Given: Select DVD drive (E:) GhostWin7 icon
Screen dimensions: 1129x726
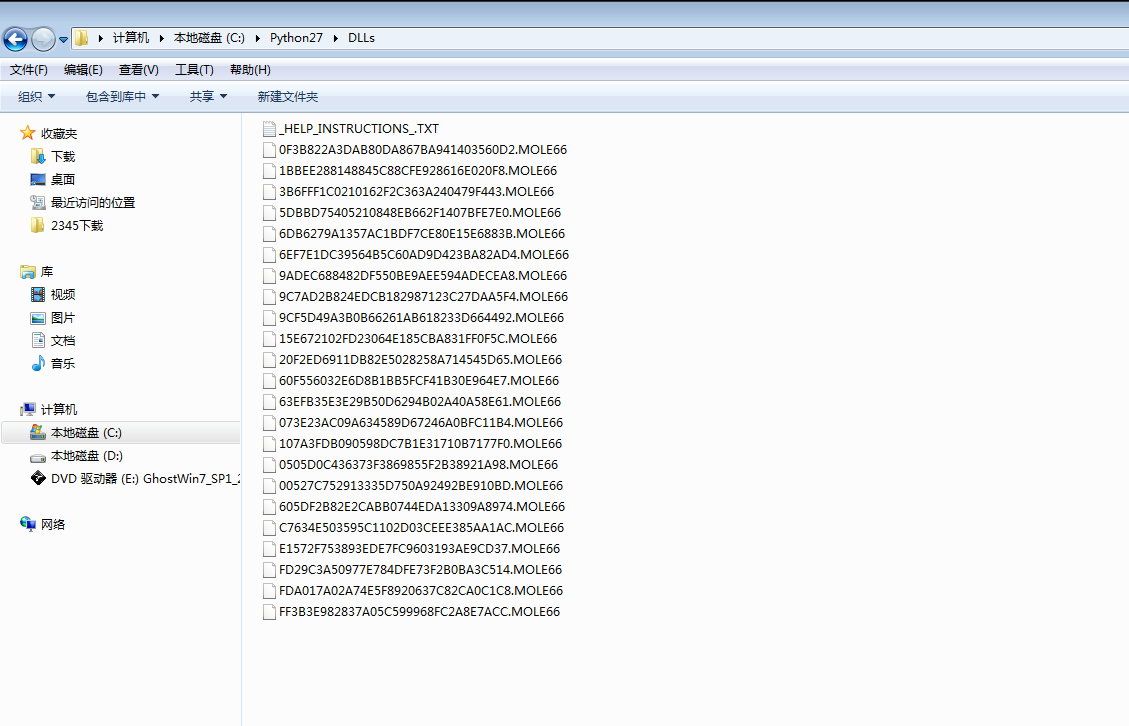Looking at the screenshot, I should (38, 479).
